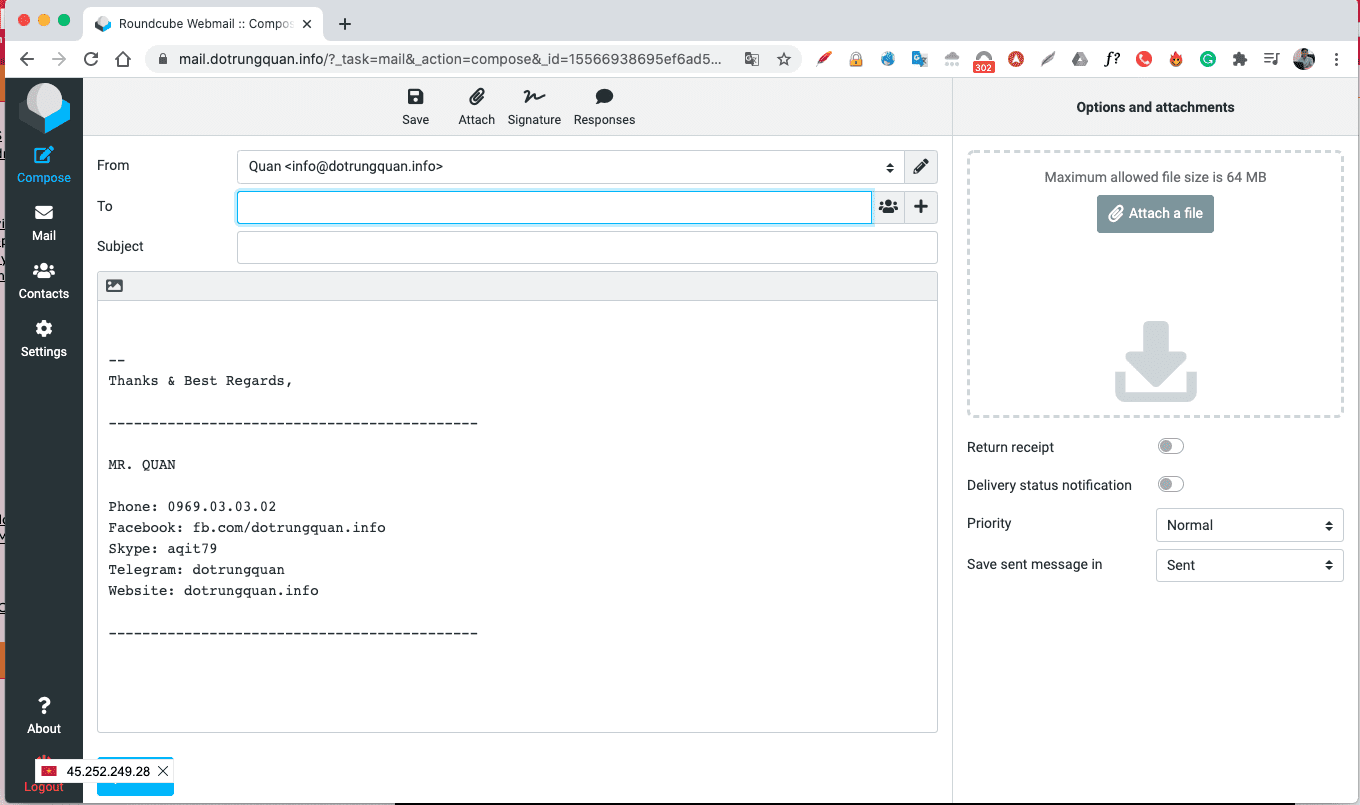Open Contacts in the sidebar

click(44, 281)
